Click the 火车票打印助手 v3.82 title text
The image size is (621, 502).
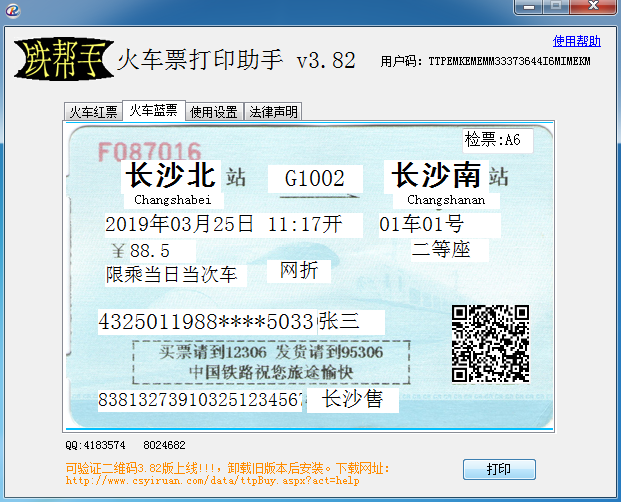[x=236, y=61]
